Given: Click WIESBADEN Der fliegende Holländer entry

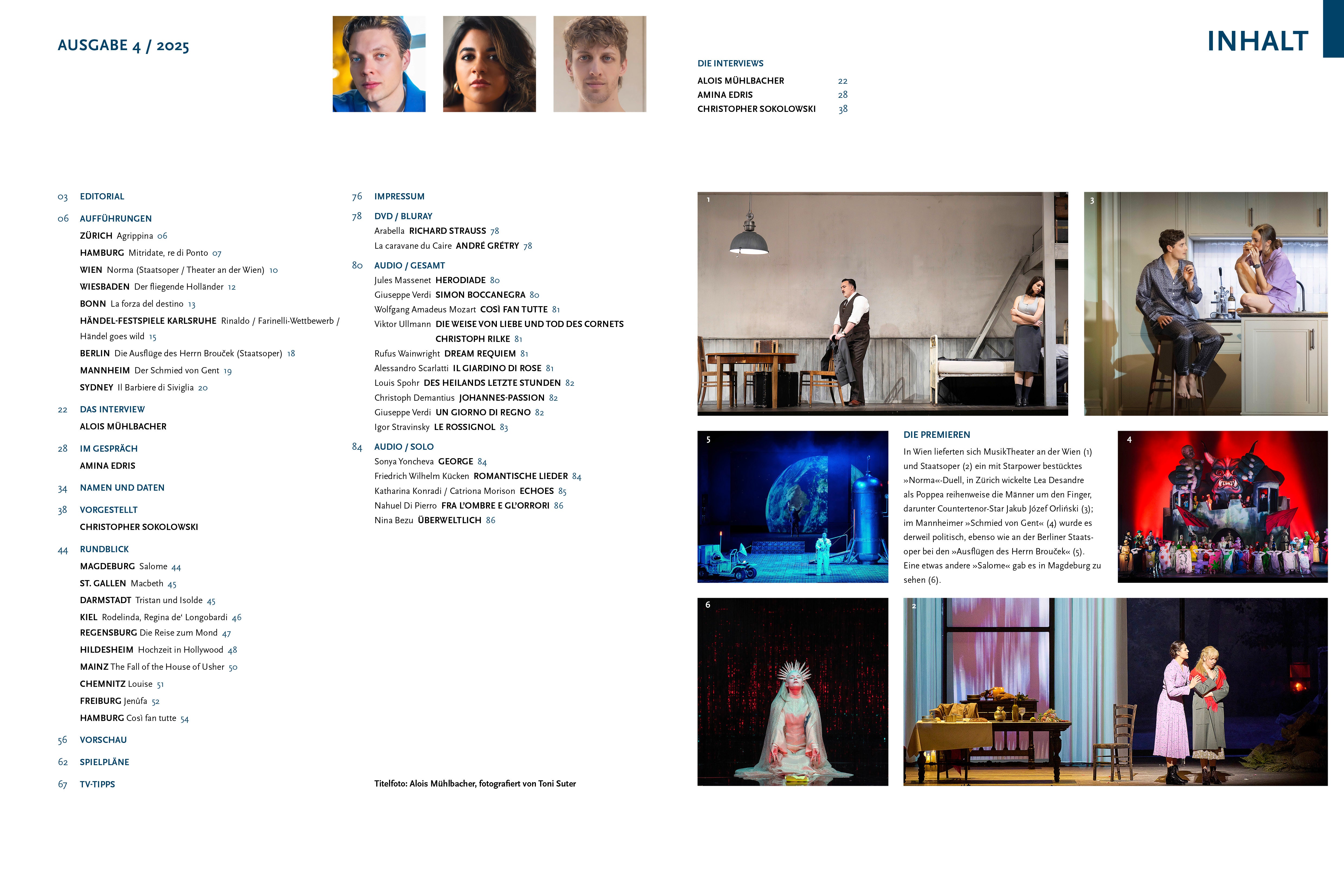Looking at the screenshot, I should pos(158,287).
